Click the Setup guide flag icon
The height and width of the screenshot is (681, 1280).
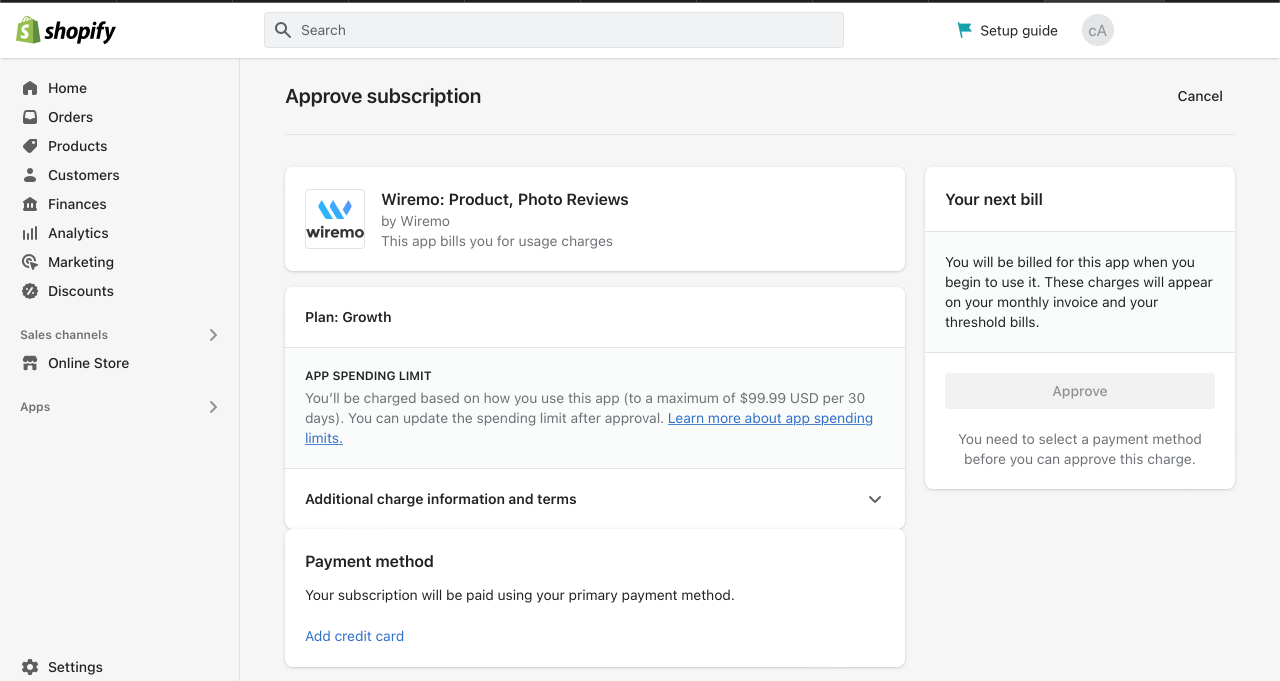[965, 30]
